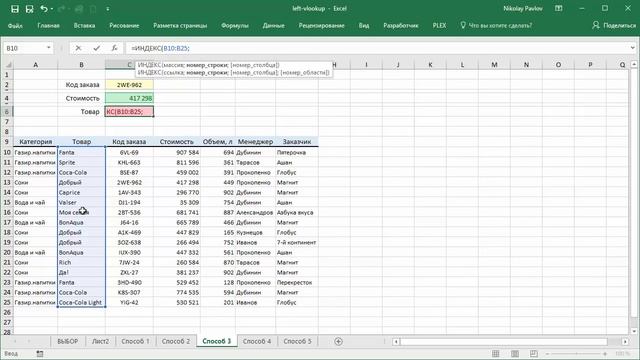The height and width of the screenshot is (360, 640).
Task: Click the Заказчик column header
Action: click(x=297, y=142)
